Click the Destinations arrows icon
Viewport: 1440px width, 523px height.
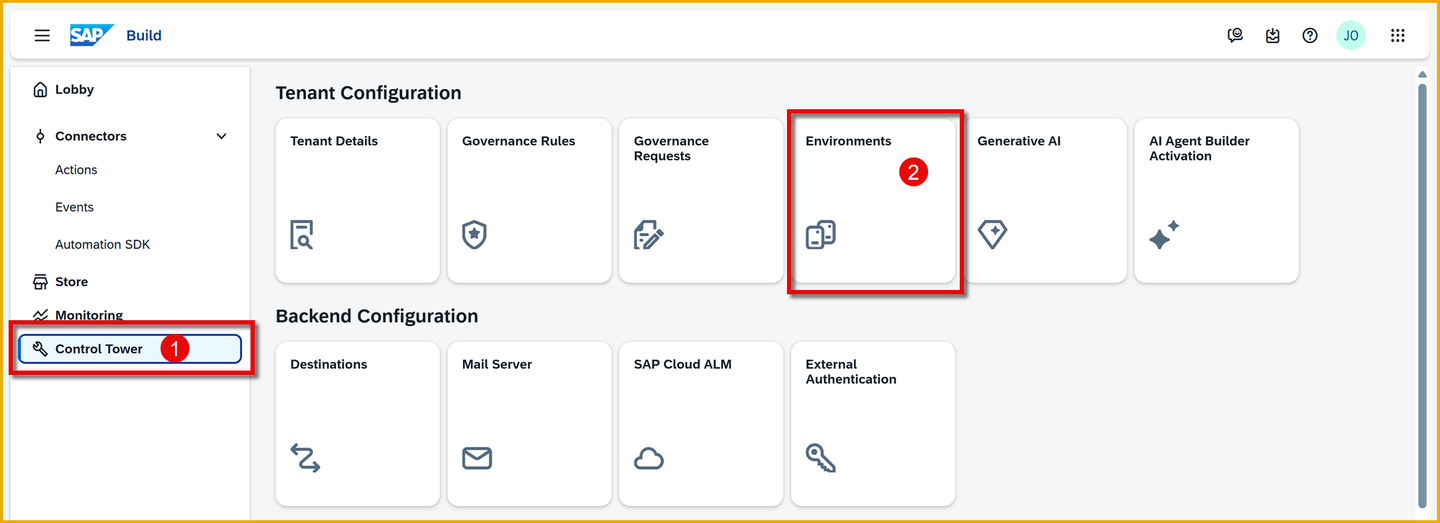point(305,458)
